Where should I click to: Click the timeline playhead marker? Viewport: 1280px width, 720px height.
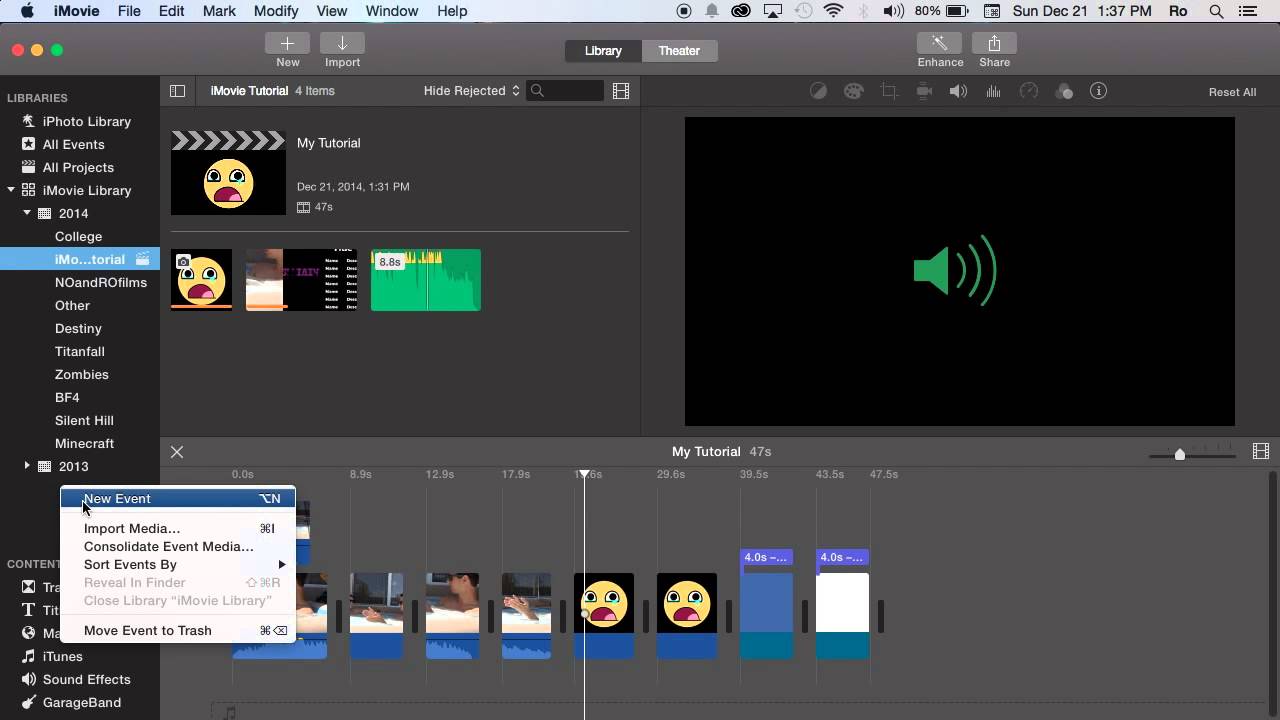coord(585,474)
